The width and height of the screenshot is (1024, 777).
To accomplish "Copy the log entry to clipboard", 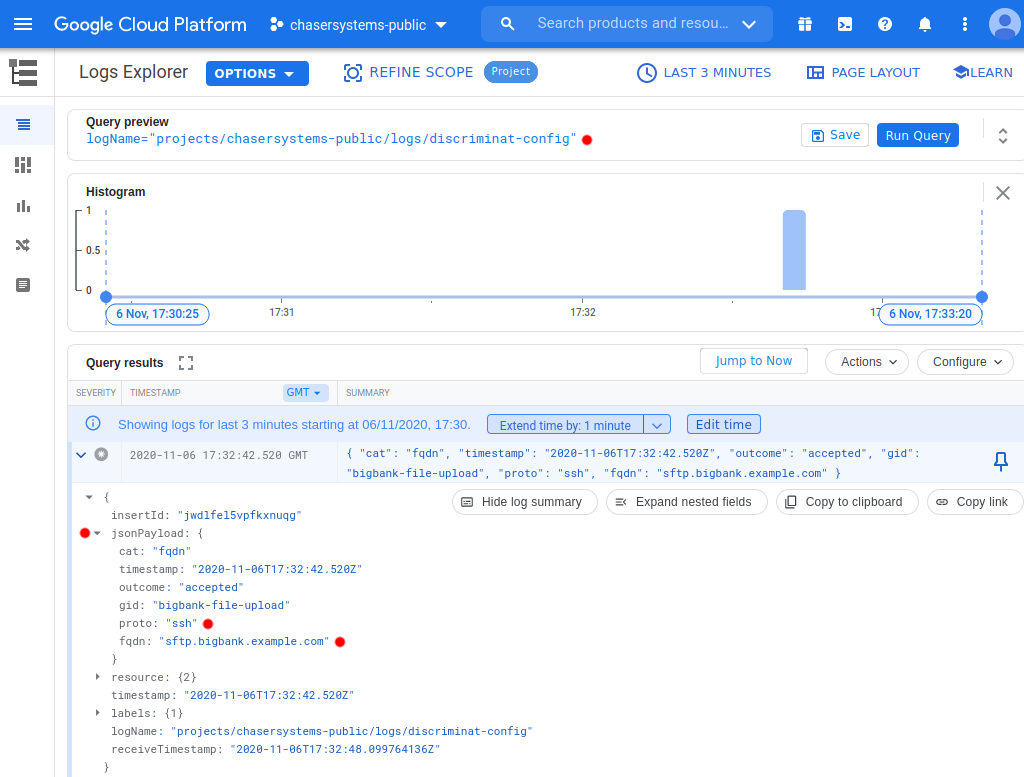I will (x=846, y=501).
